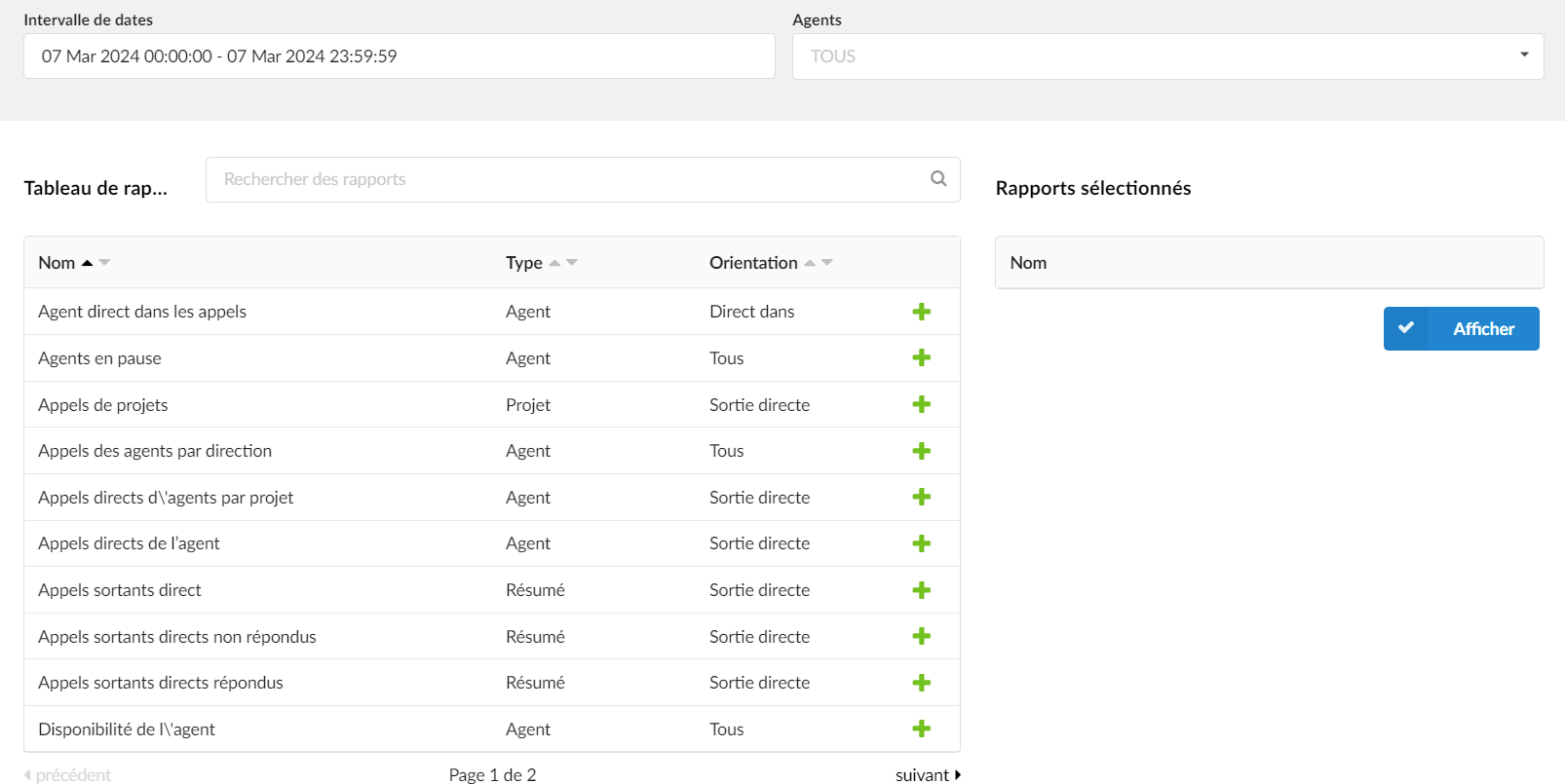Sort the table by Nom column
The height and width of the screenshot is (784, 1565).
pos(74,263)
